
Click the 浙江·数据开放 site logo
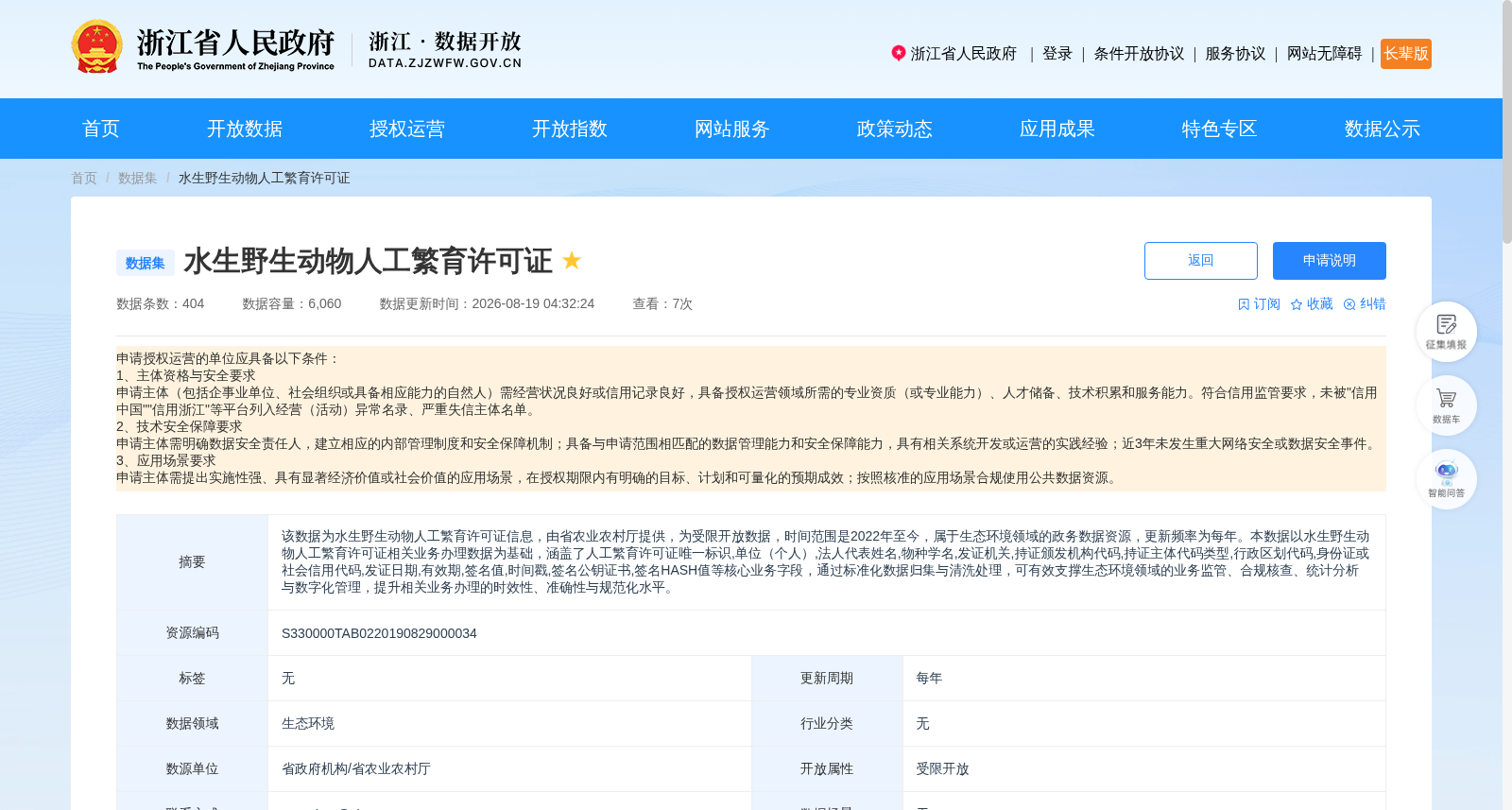click(445, 49)
